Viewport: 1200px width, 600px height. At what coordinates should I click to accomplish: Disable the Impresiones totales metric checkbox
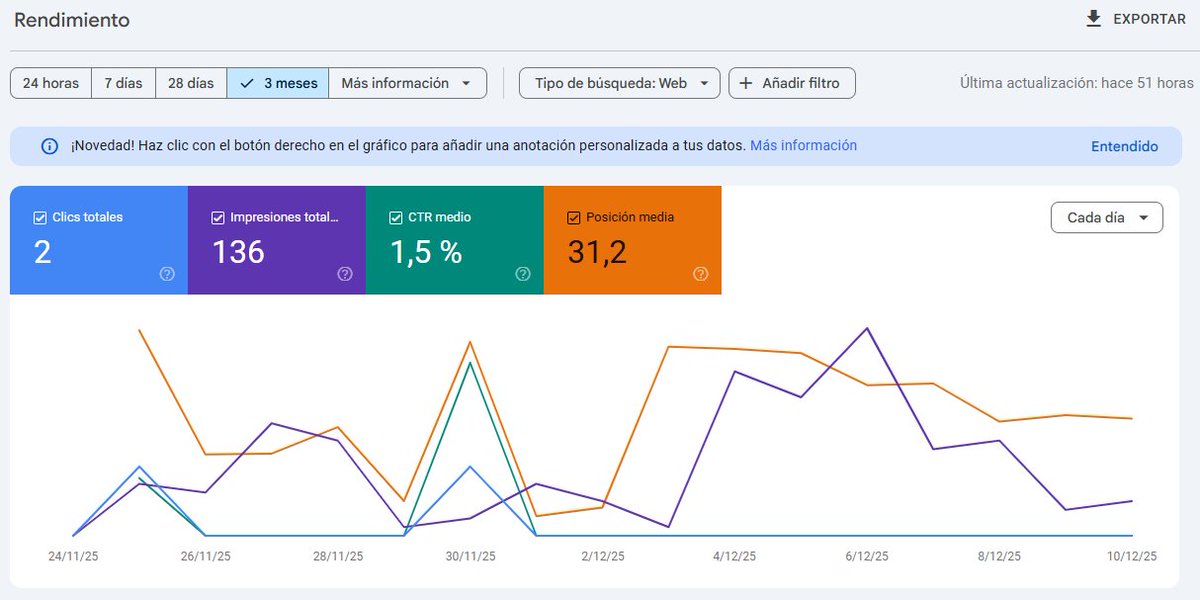tap(216, 216)
